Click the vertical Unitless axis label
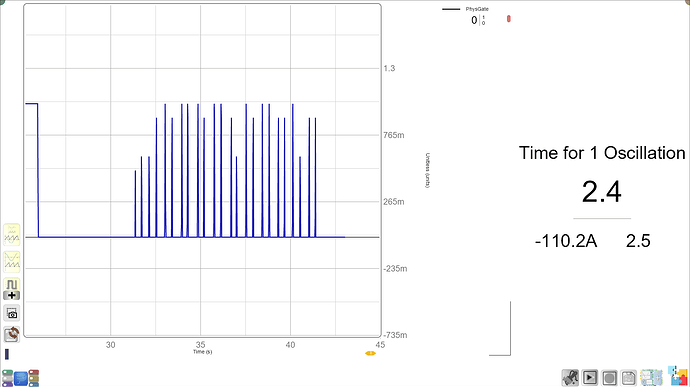The image size is (690, 387). [x=428, y=170]
